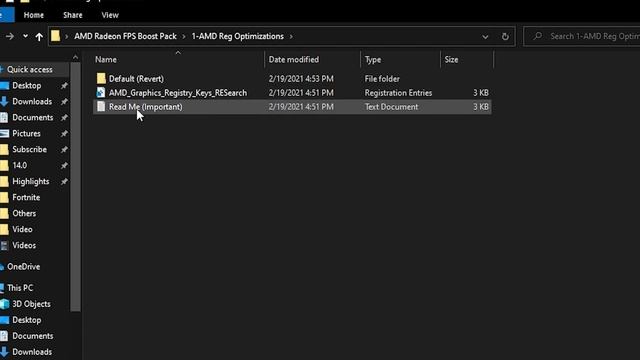Click the Up one level arrow icon
Screen dimensions: 640x360
(39, 37)
